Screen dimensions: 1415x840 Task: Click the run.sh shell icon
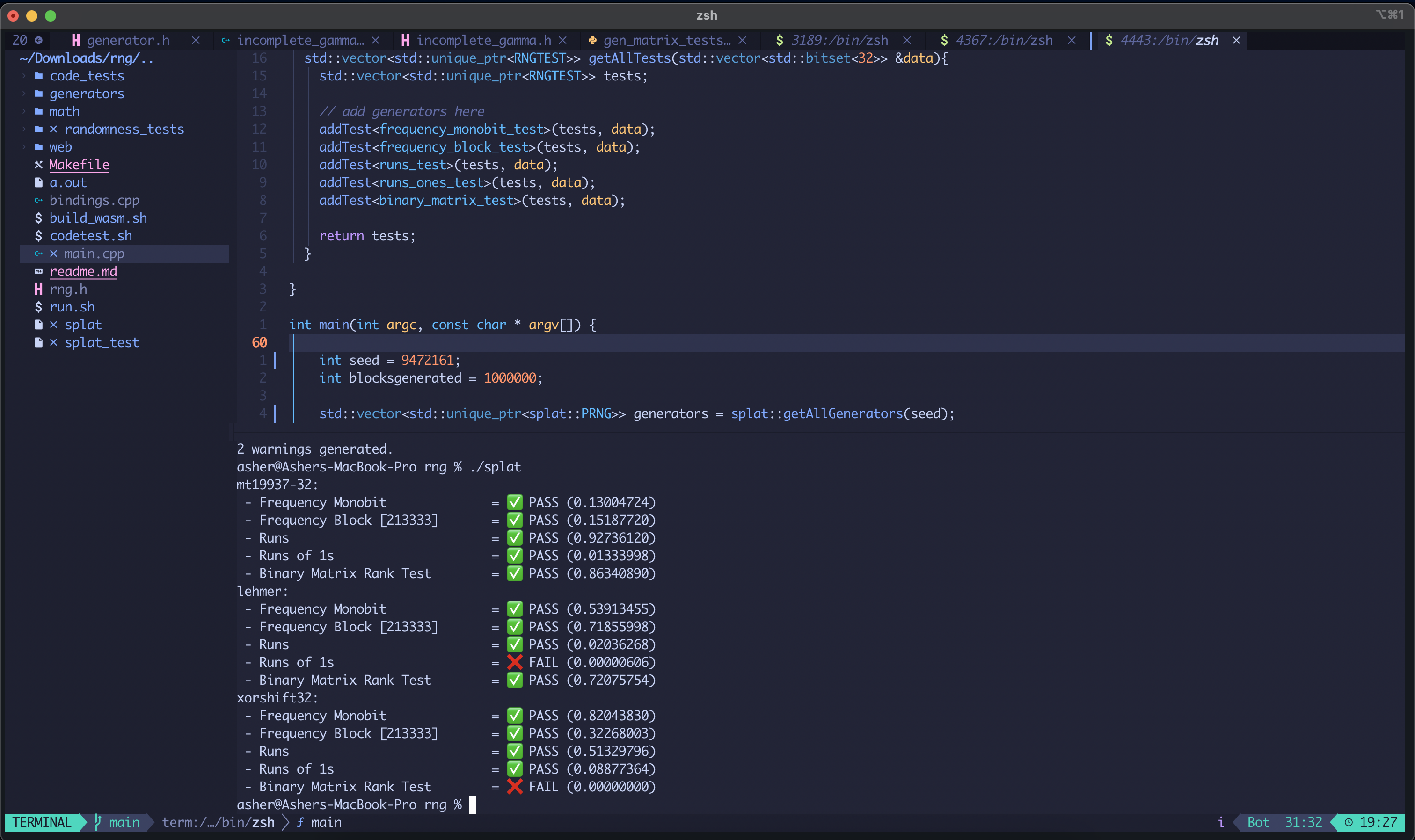[38, 307]
